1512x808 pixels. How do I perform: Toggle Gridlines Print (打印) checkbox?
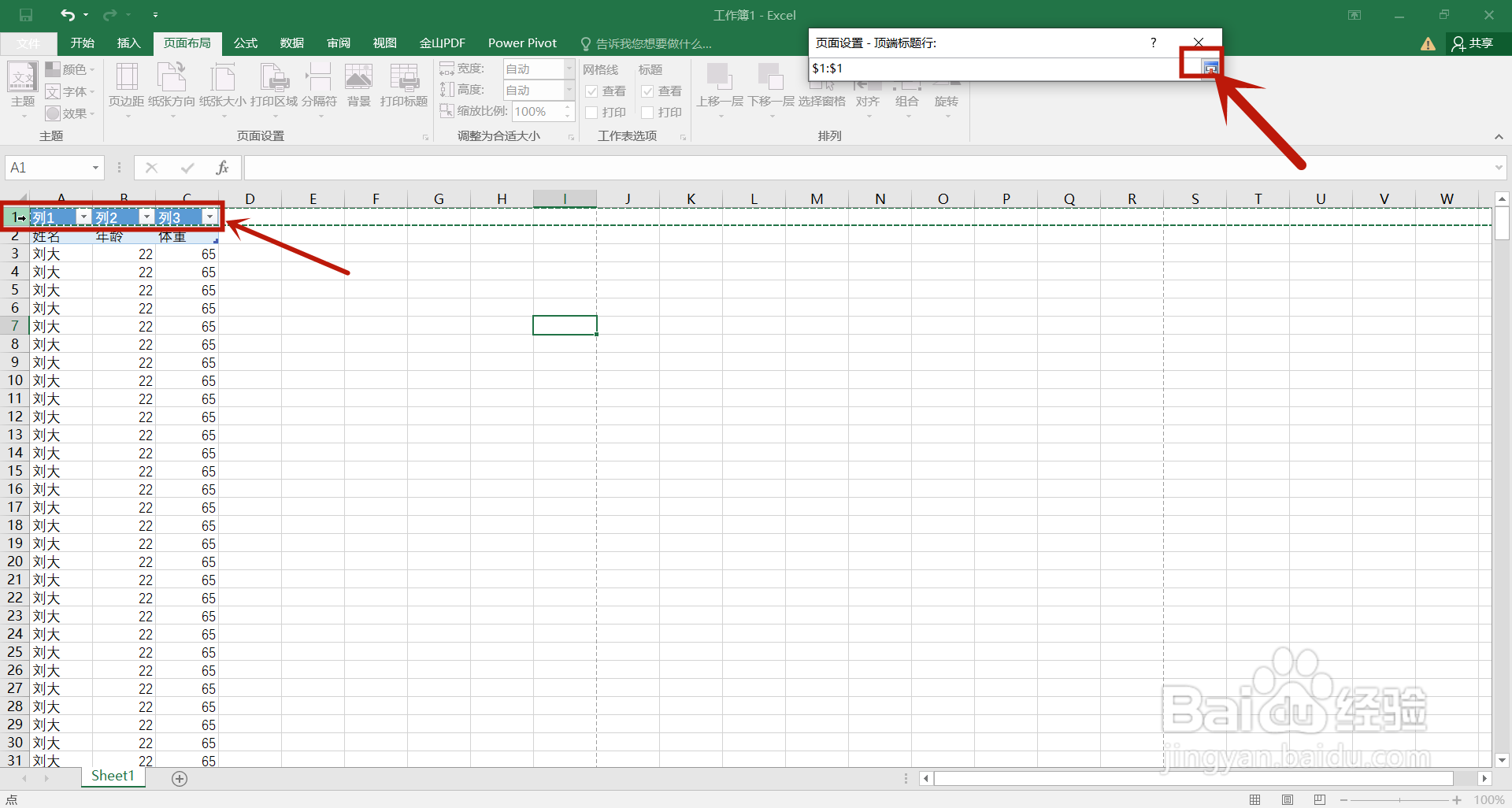point(592,113)
